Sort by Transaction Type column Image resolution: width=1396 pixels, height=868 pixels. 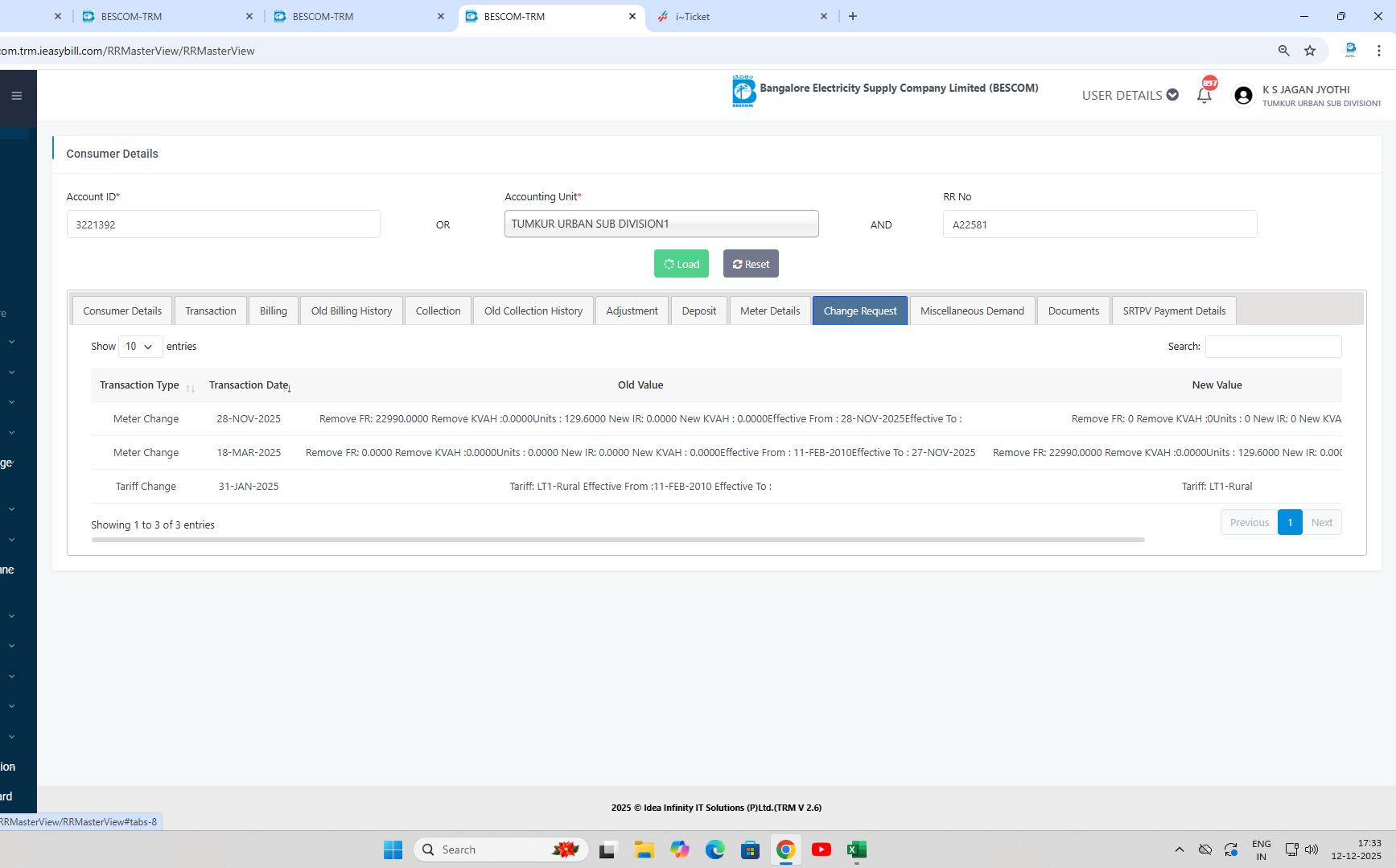[147, 385]
